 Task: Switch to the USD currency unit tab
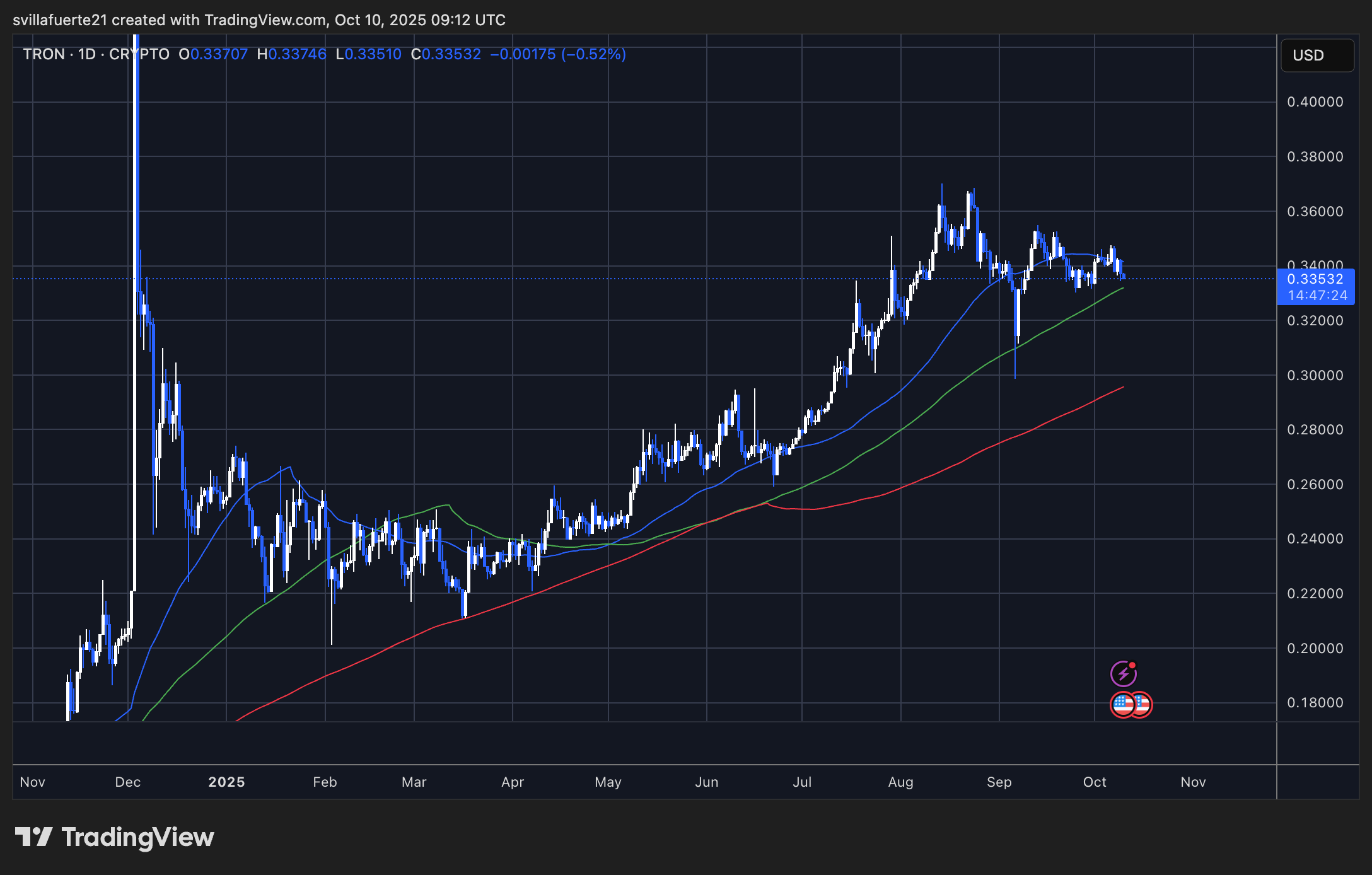1317,55
